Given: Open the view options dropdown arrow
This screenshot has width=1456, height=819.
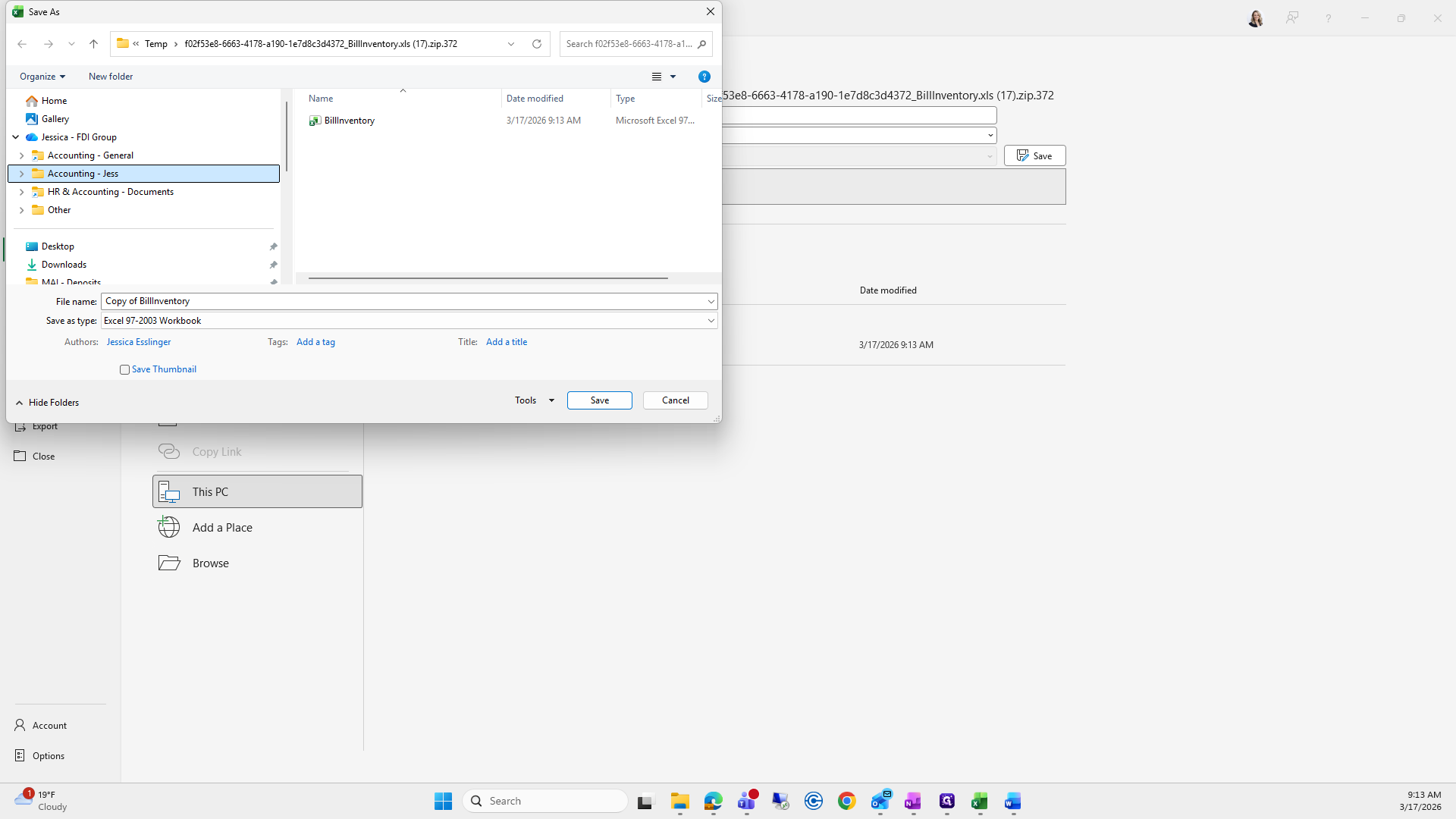Looking at the screenshot, I should tap(673, 77).
